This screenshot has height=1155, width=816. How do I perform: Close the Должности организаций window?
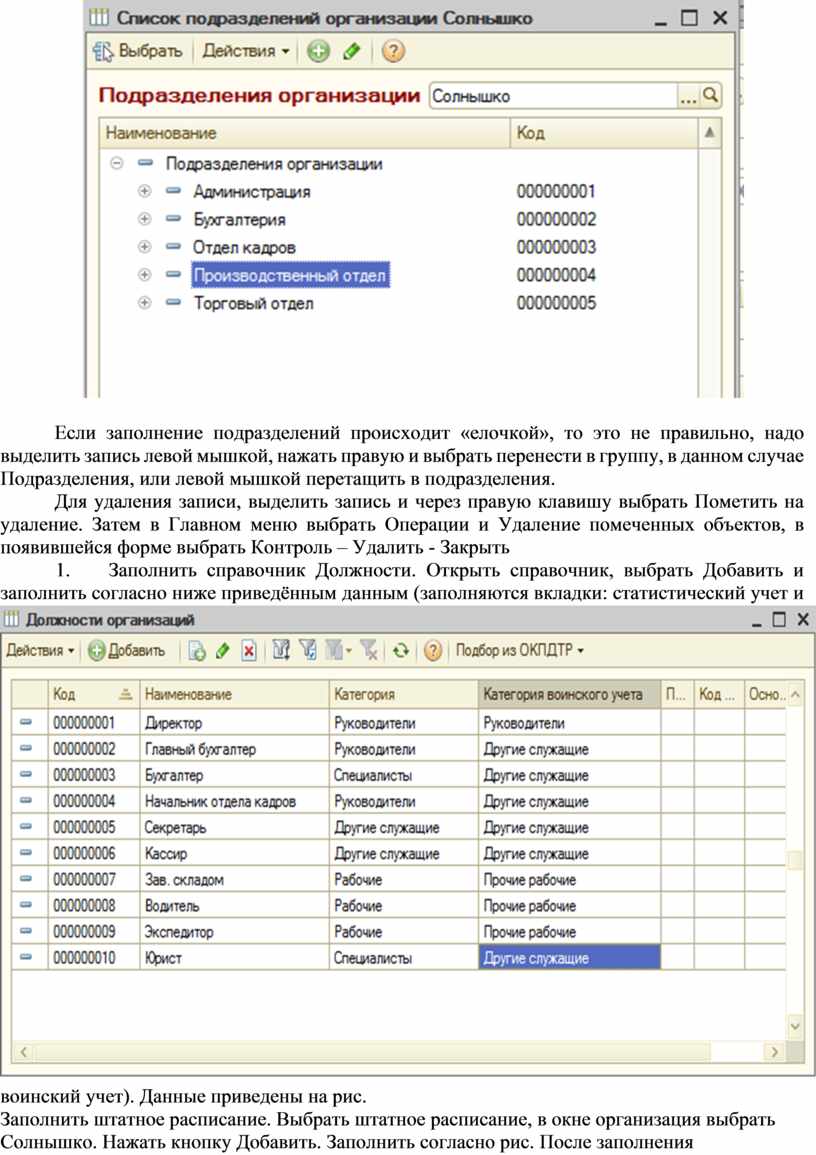click(803, 619)
